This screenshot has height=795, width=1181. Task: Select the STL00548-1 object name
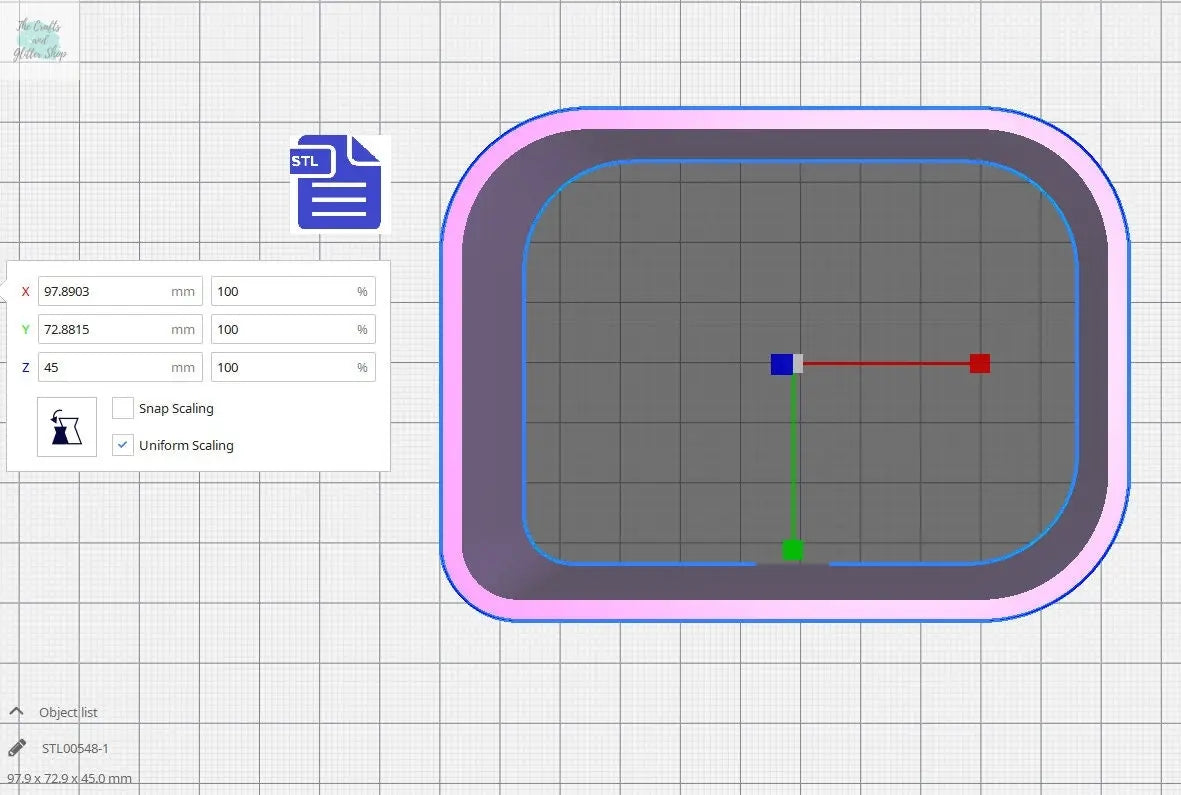point(75,748)
